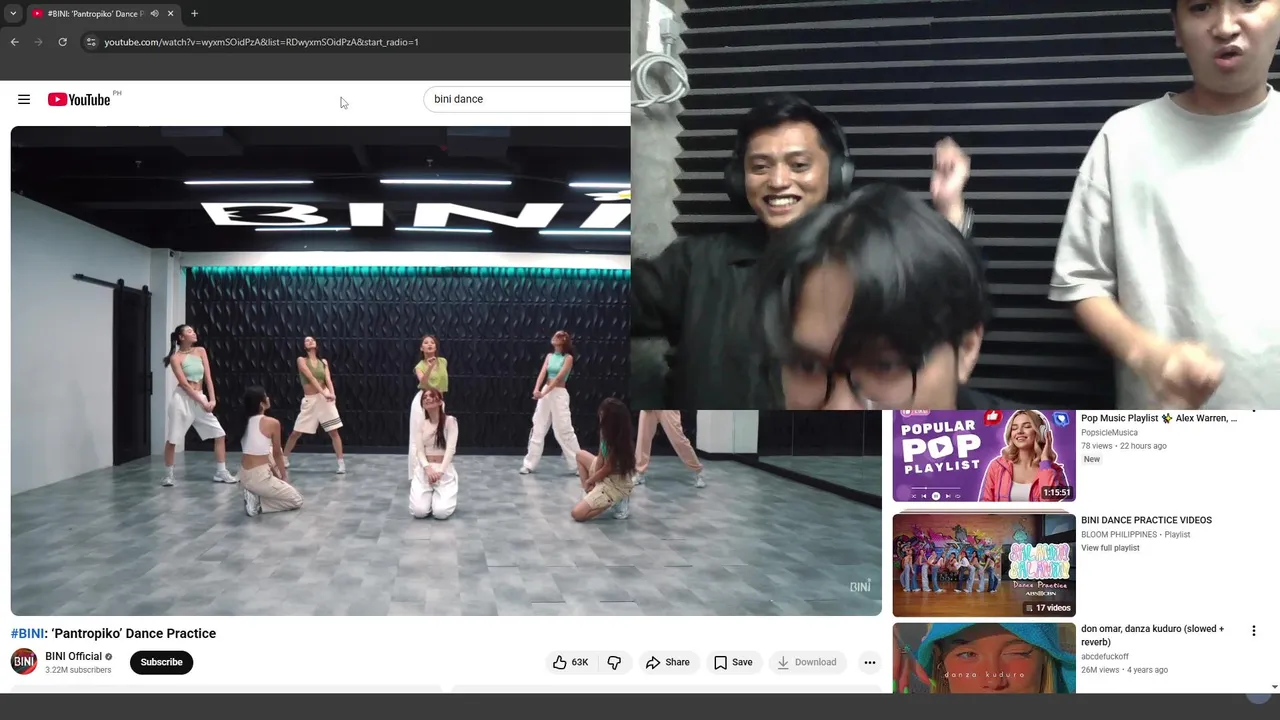
Task: Open the BINI Official channel name link
Action: [x=74, y=657]
